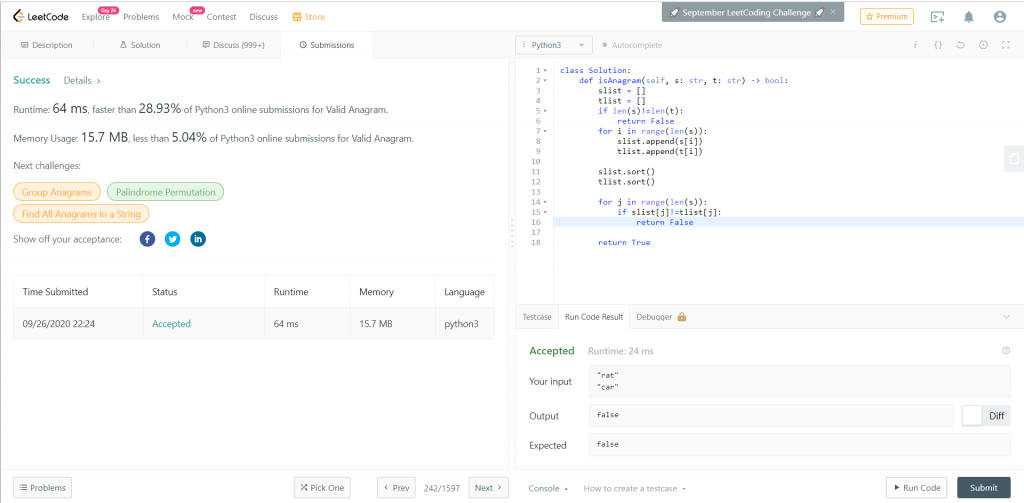Reset code to default with revert icon
The image size is (1024, 503).
click(960, 45)
